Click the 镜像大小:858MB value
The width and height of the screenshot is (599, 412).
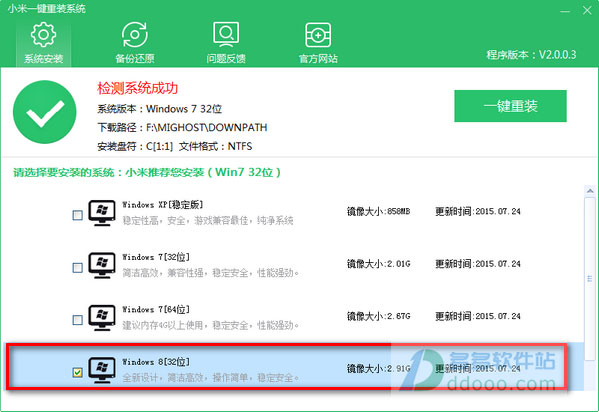point(378,211)
